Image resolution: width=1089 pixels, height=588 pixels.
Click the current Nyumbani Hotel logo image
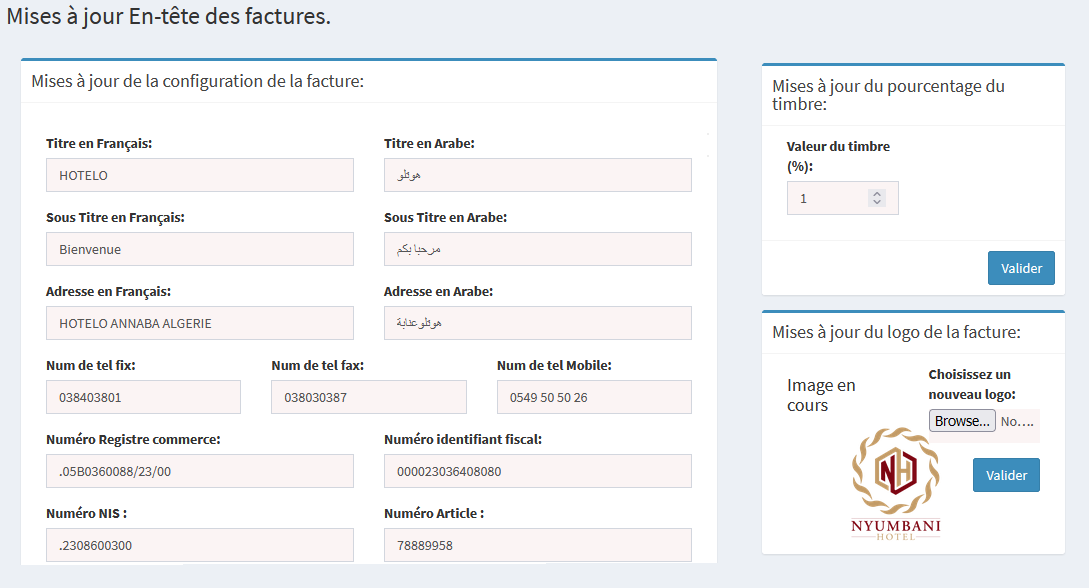pos(895,484)
